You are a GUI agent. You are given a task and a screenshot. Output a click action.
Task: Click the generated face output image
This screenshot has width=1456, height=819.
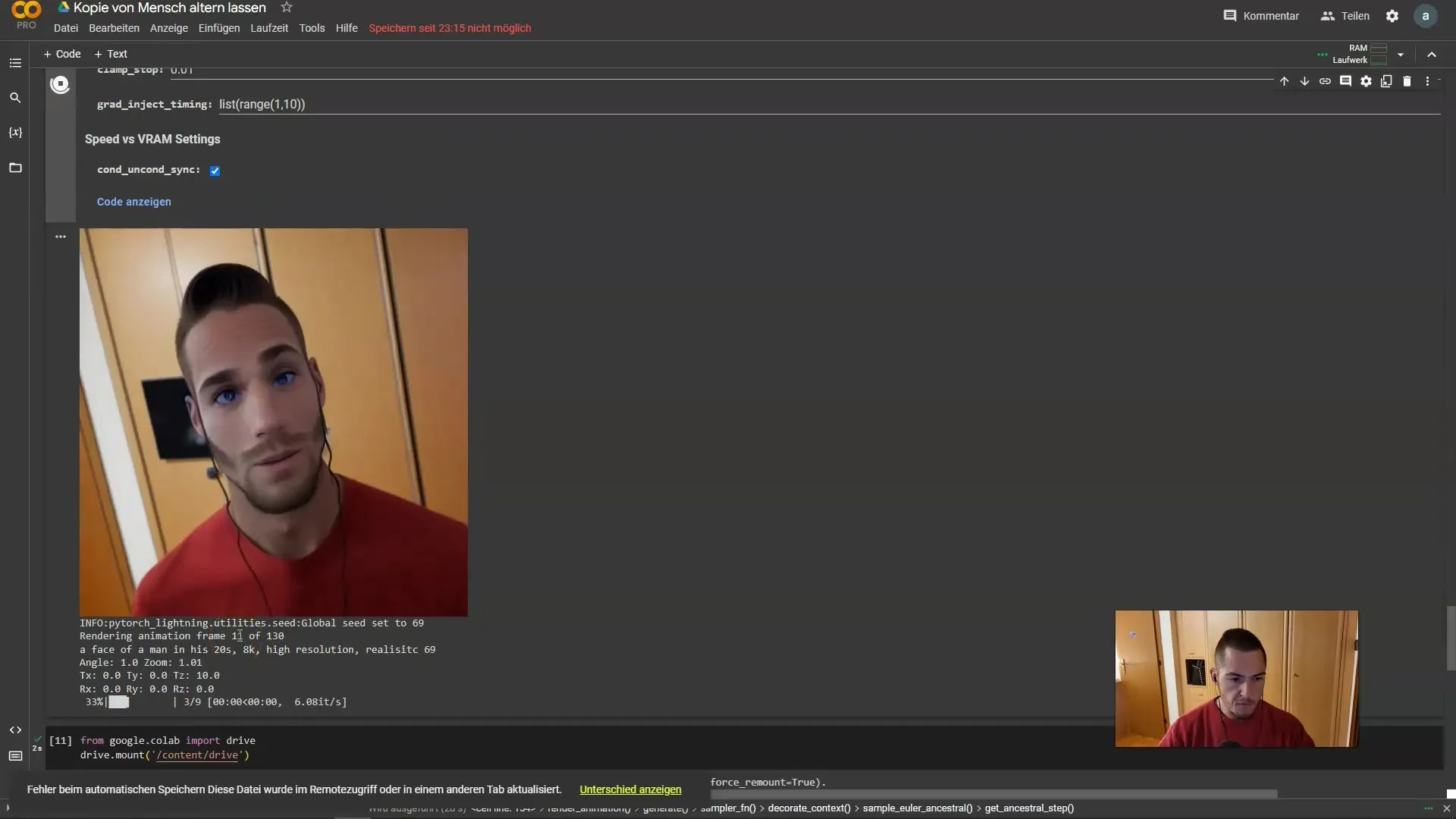click(274, 422)
